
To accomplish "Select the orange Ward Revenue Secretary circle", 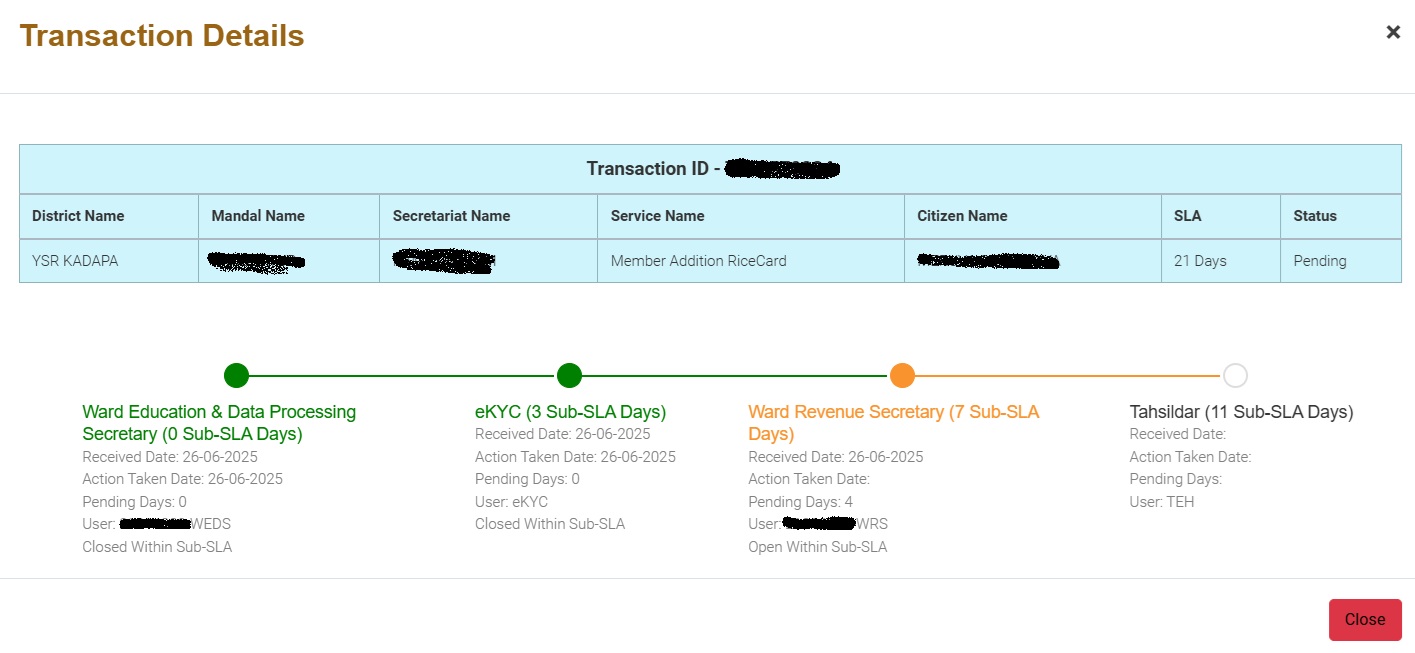I will pyautogui.click(x=902, y=376).
